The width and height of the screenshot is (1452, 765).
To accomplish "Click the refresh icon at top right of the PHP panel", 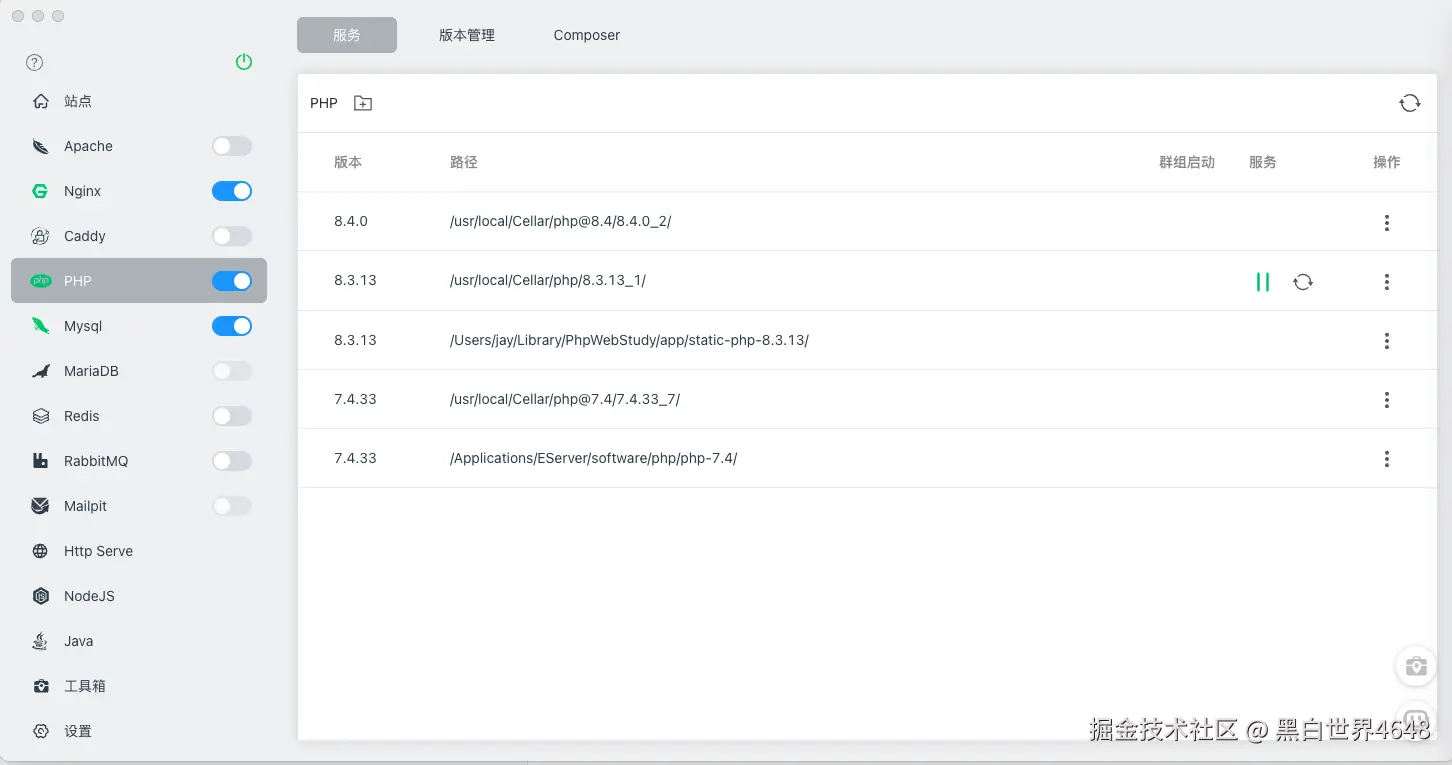I will coord(1410,103).
